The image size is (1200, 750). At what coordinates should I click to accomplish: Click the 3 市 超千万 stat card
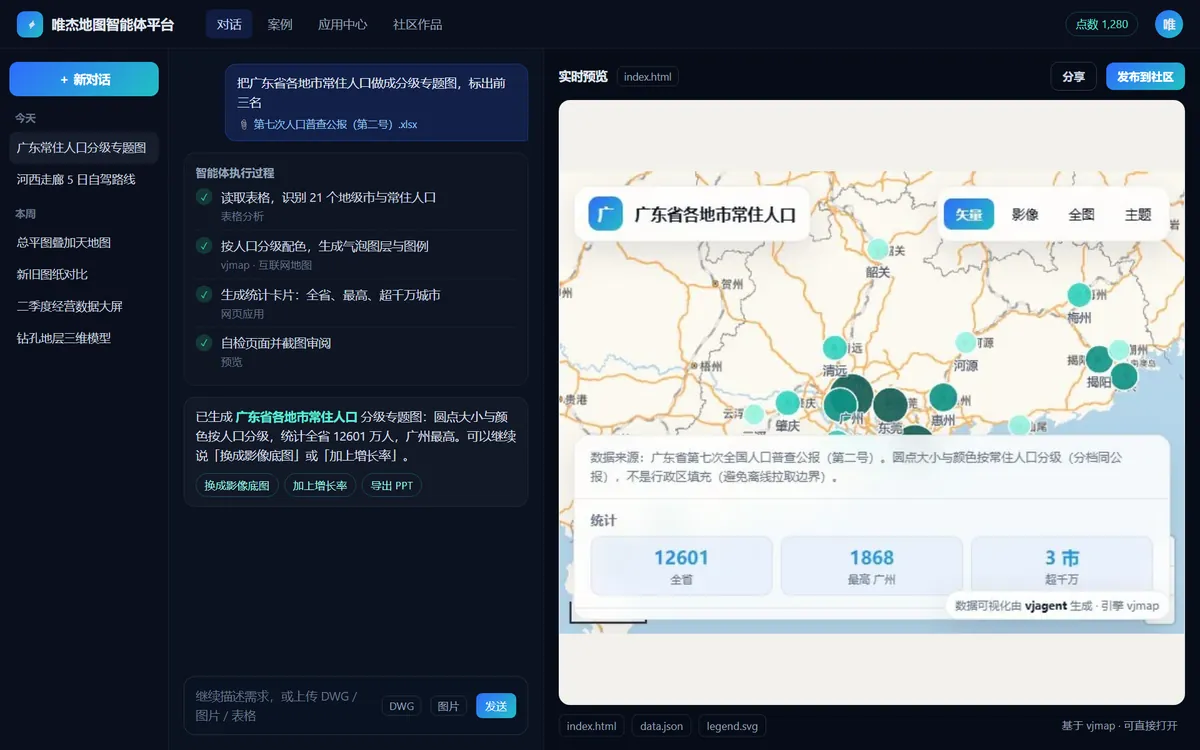click(x=1061, y=566)
